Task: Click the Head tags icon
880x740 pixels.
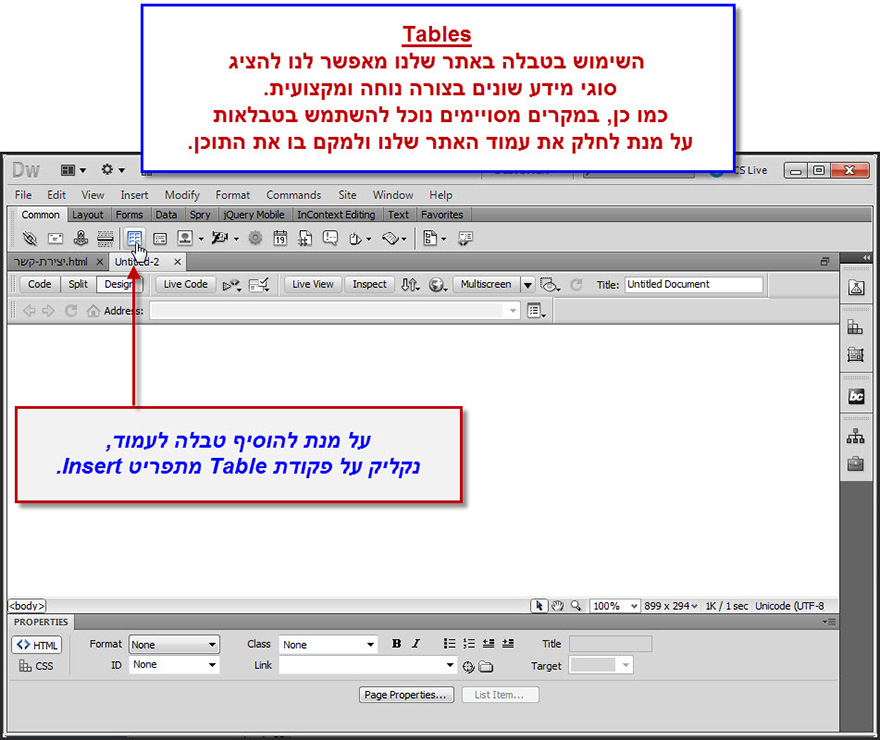Action: click(355, 239)
